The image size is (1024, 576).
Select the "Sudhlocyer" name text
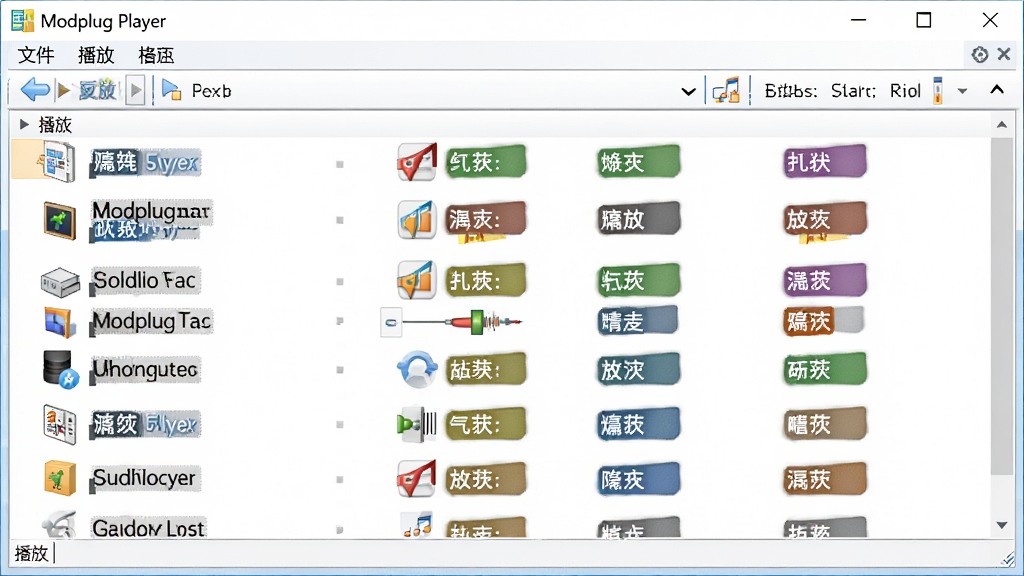(144, 478)
